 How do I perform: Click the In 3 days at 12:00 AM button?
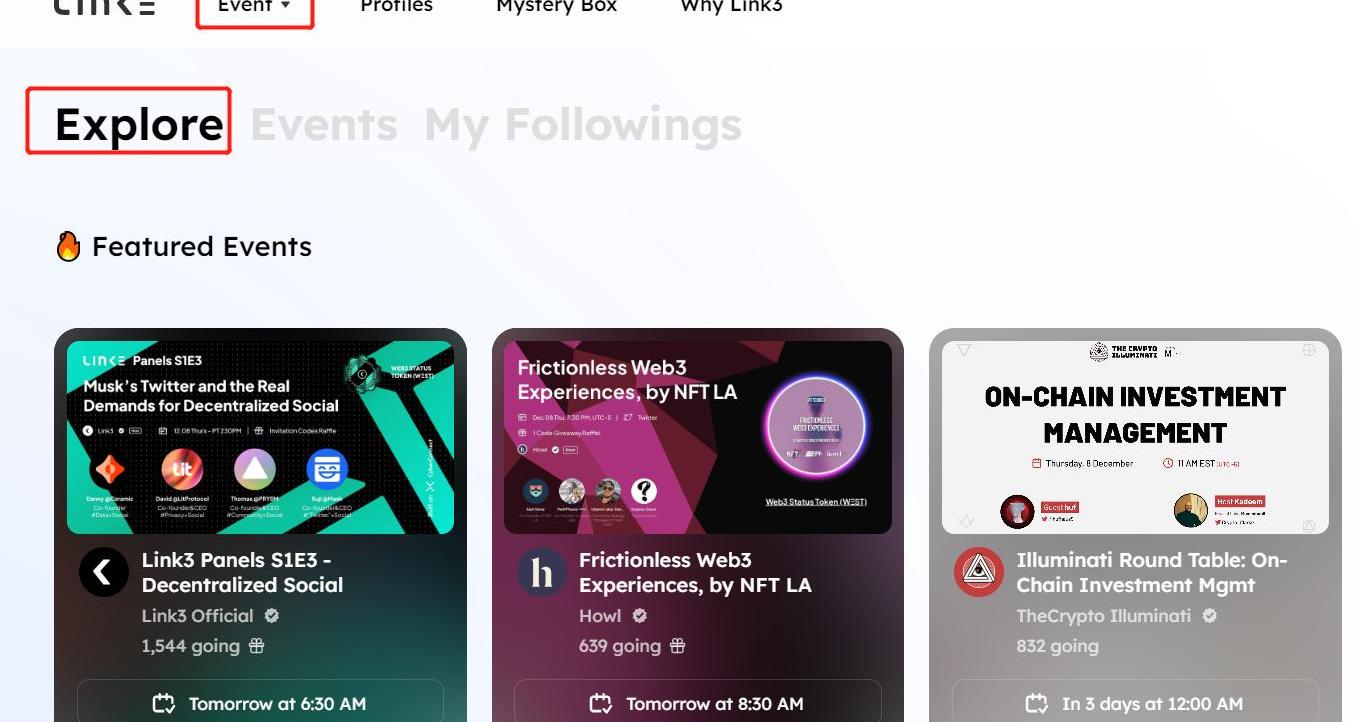tap(1135, 701)
